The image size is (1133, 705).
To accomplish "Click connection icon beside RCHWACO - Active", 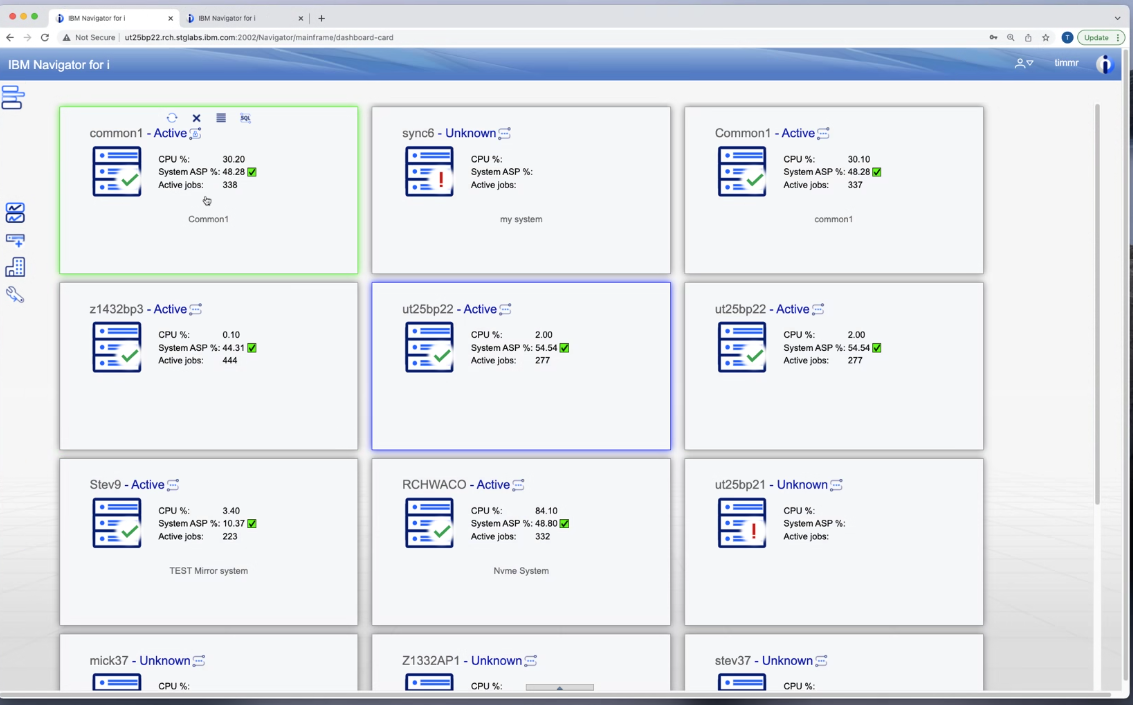I will click(518, 485).
